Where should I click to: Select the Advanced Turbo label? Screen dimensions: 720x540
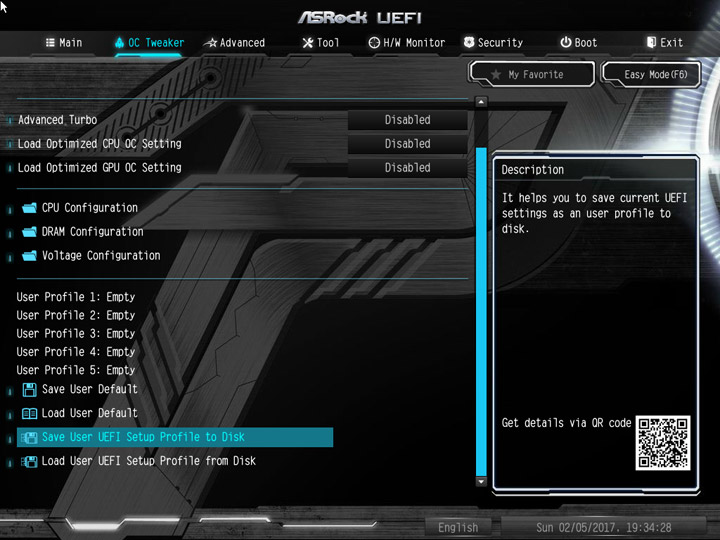(x=57, y=120)
